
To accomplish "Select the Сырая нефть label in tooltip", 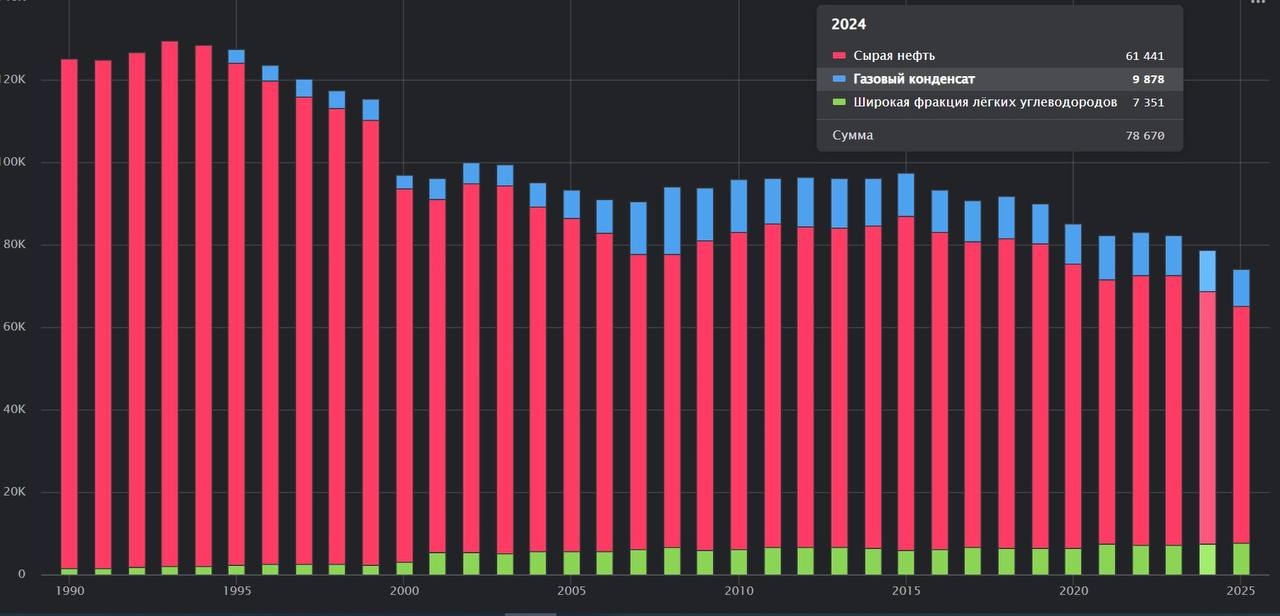I will pos(888,56).
